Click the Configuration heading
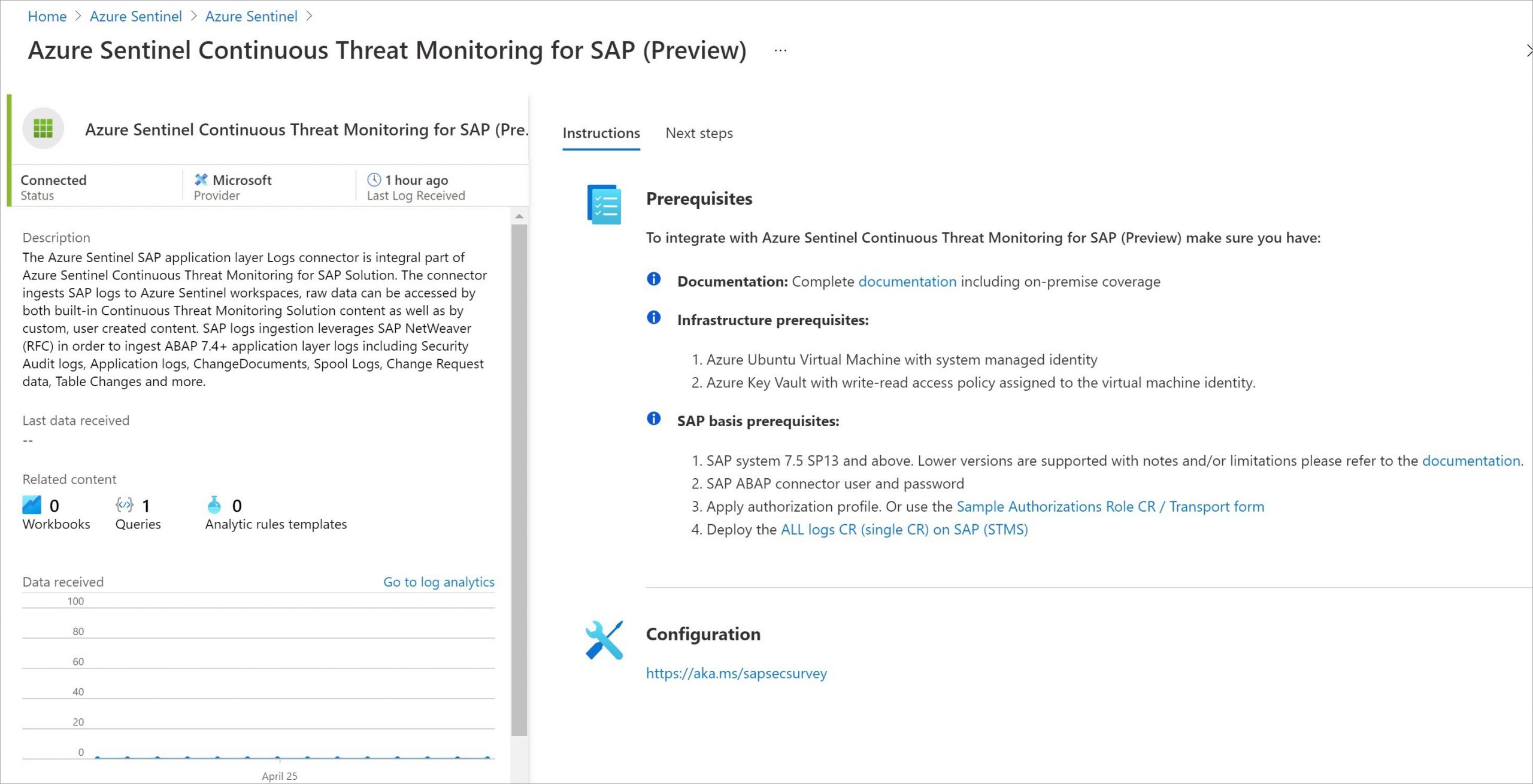Viewport: 1533px width, 784px height. (703, 634)
